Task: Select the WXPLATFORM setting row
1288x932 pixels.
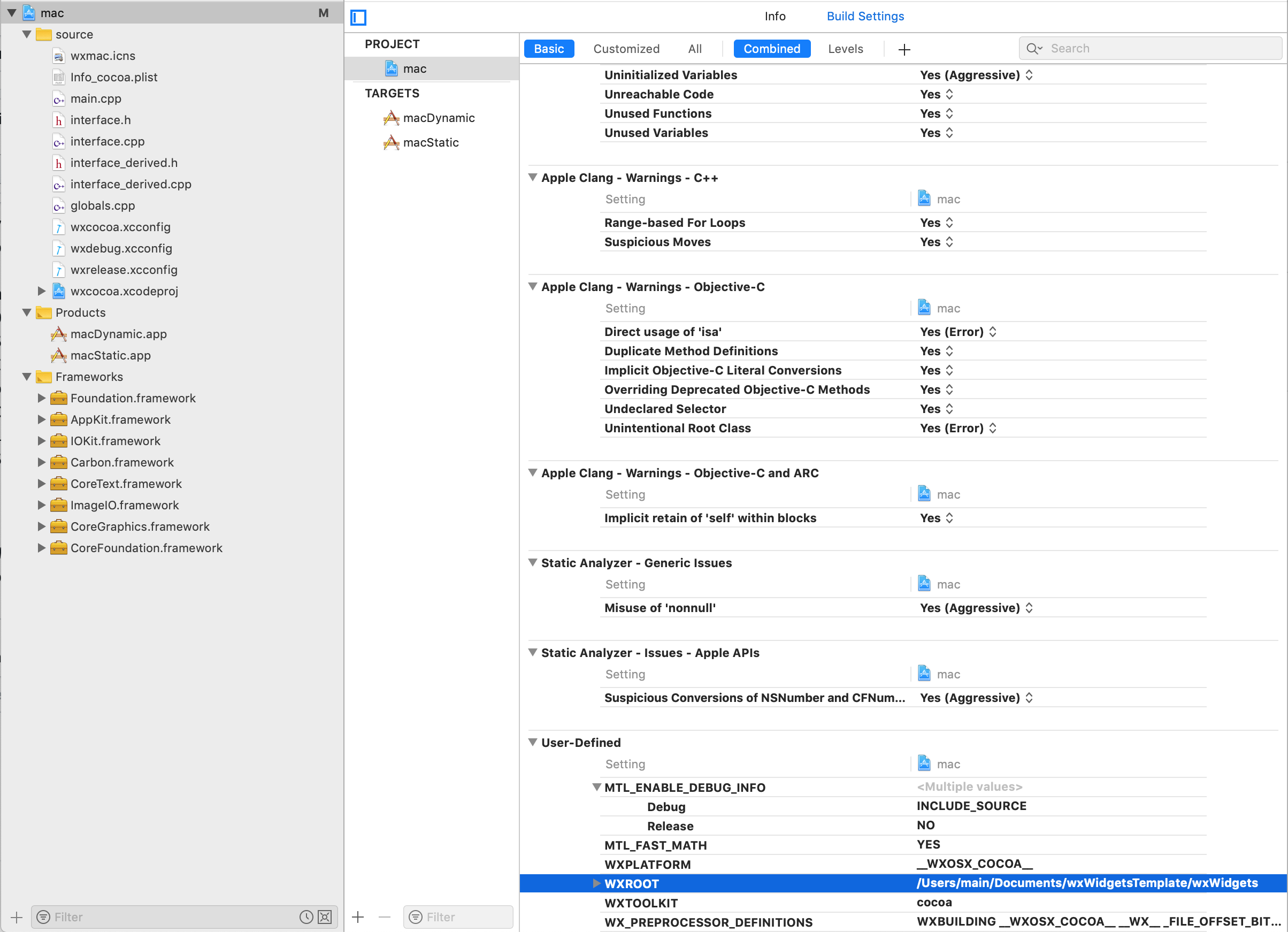Action: tap(903, 864)
